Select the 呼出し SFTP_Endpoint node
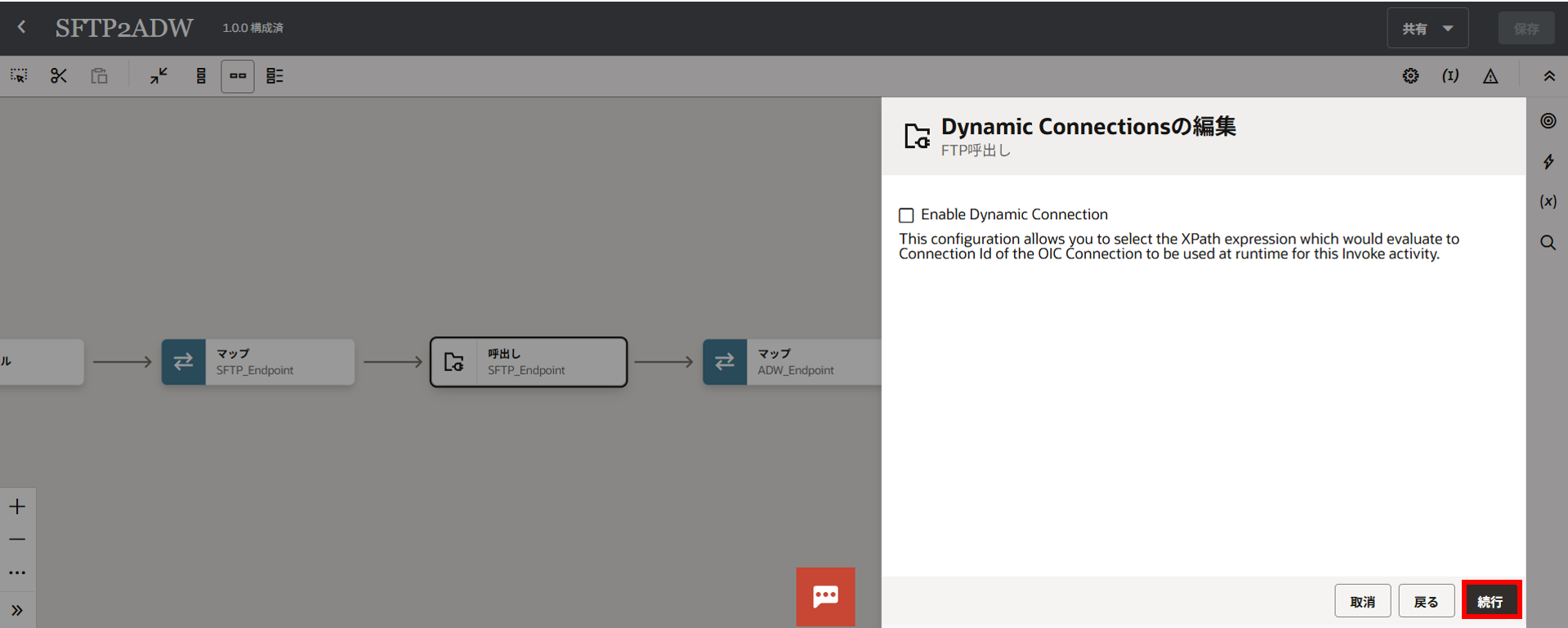 (x=529, y=361)
